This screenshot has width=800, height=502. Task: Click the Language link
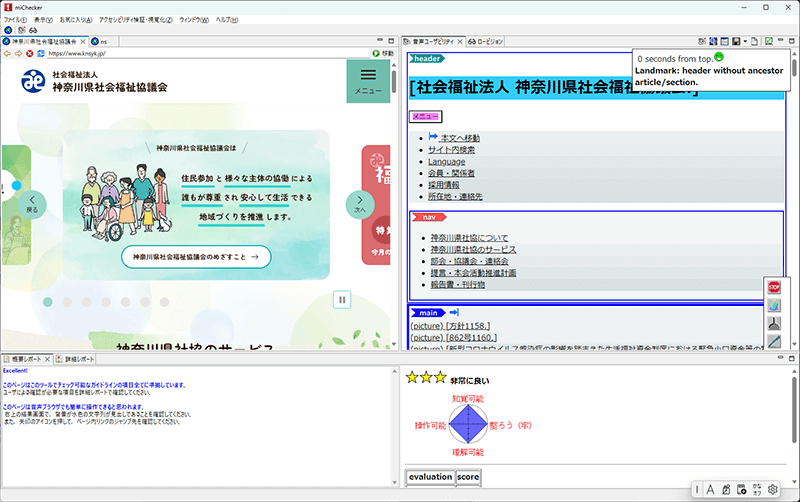[x=446, y=162]
